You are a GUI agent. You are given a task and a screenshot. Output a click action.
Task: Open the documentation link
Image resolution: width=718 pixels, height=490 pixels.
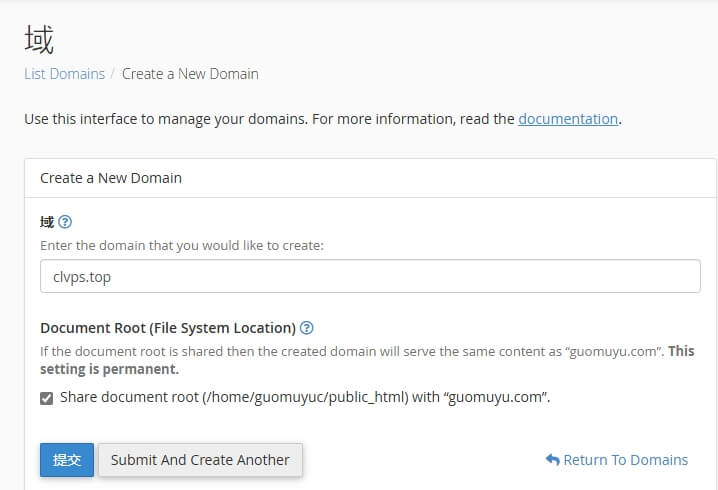click(568, 119)
